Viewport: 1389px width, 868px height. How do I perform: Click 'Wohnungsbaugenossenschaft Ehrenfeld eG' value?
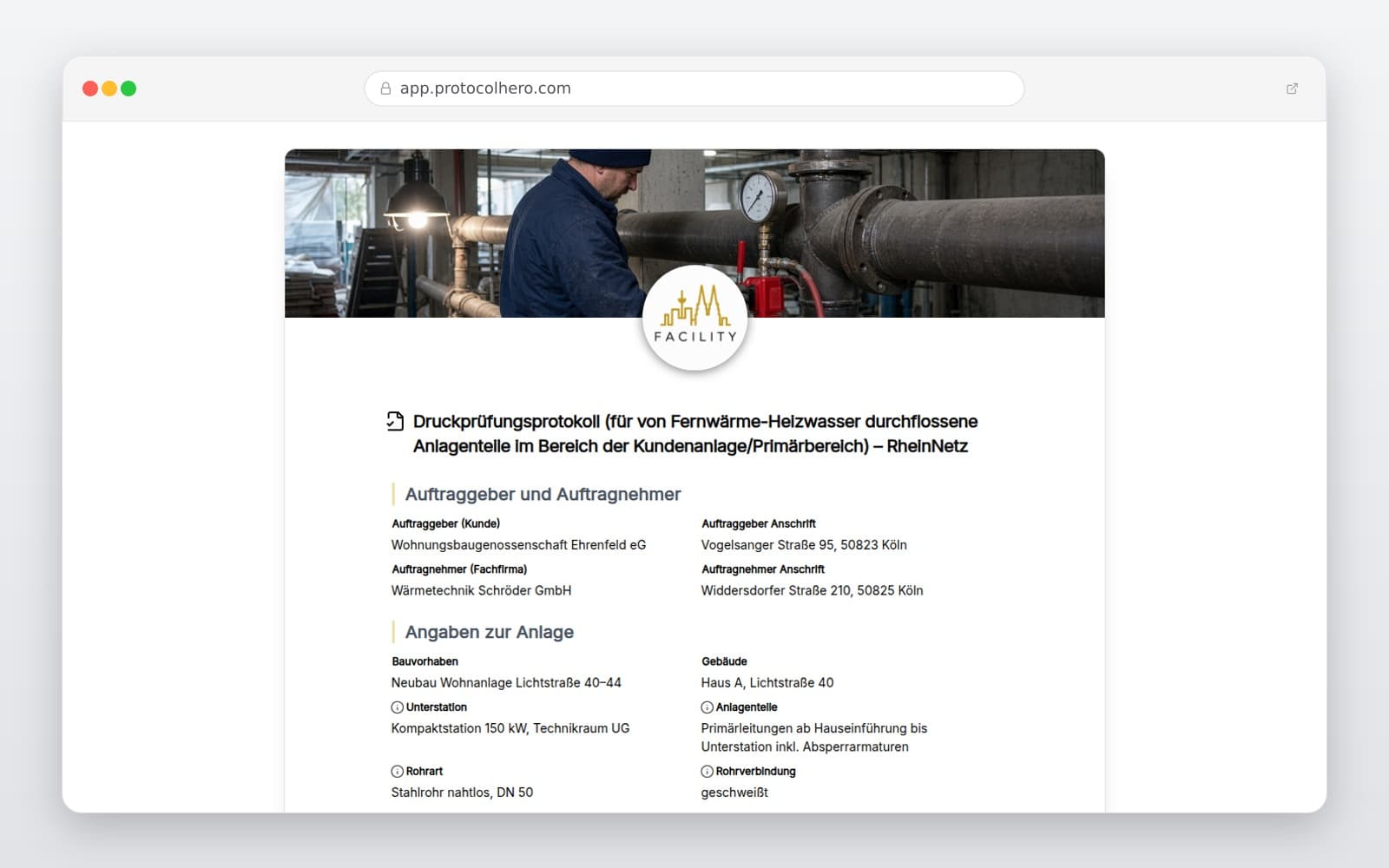pyautogui.click(x=518, y=545)
